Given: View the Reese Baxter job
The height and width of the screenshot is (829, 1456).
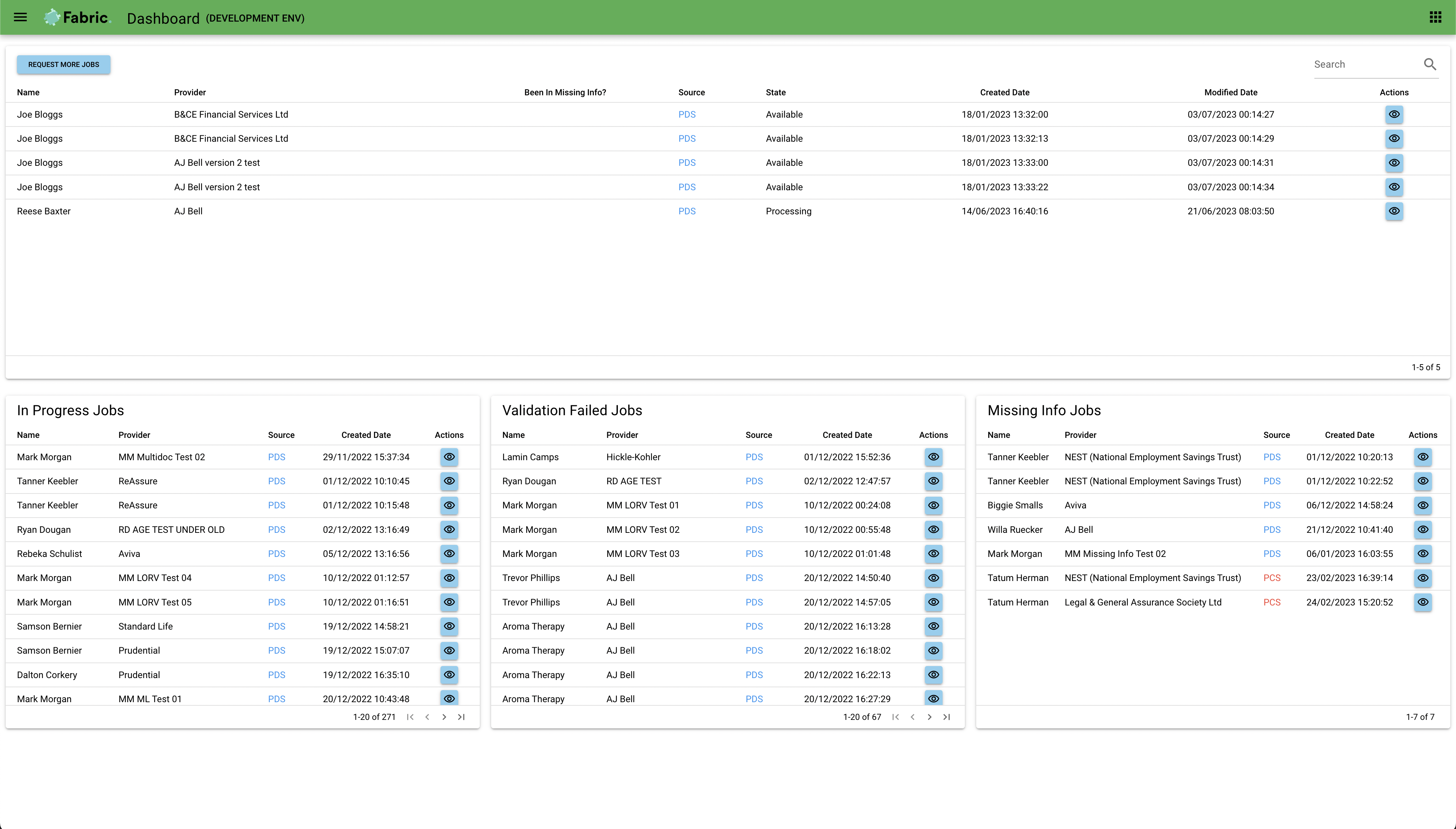Looking at the screenshot, I should coord(1394,211).
